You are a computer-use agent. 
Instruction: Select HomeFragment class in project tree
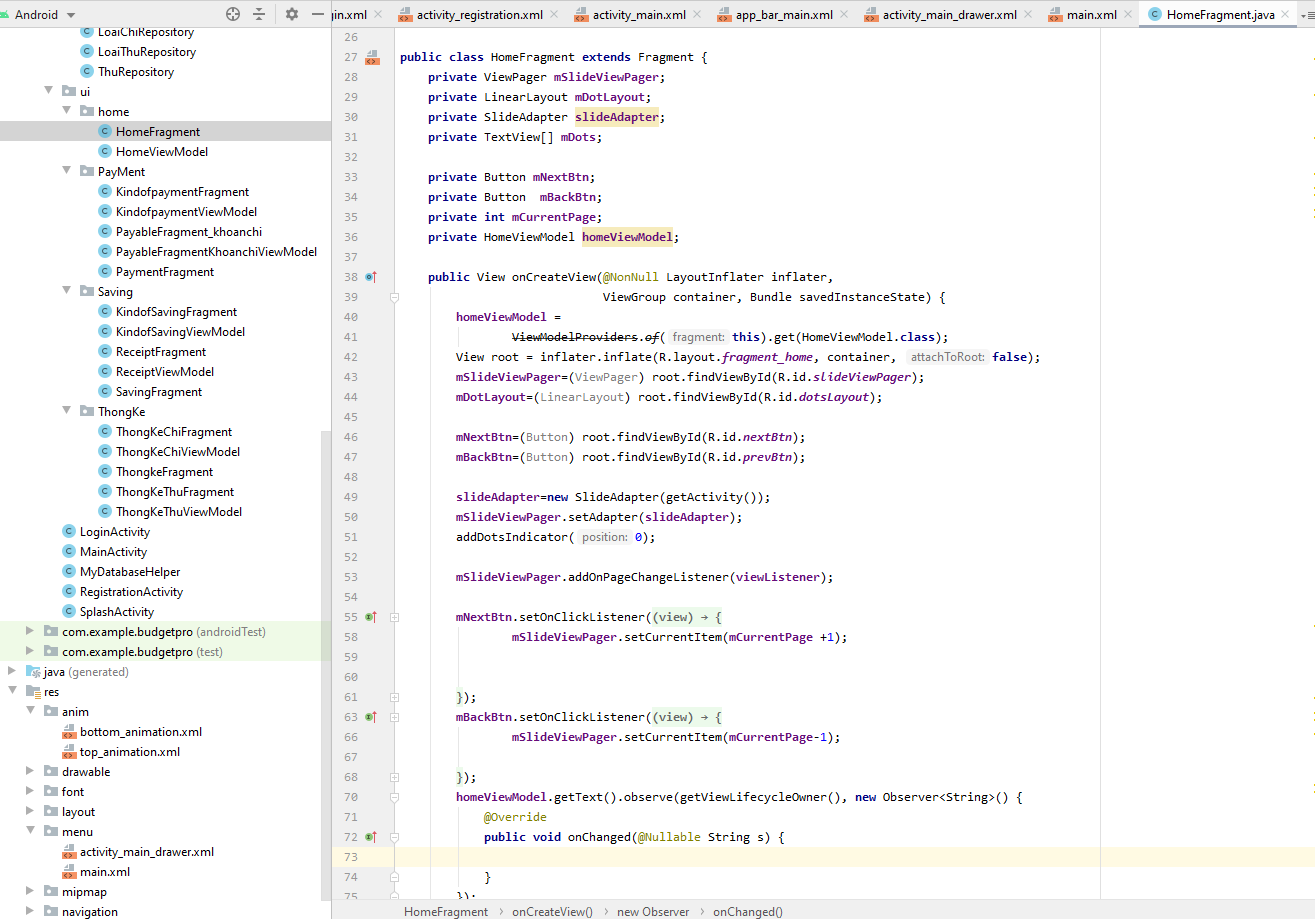pyautogui.click(x=158, y=131)
